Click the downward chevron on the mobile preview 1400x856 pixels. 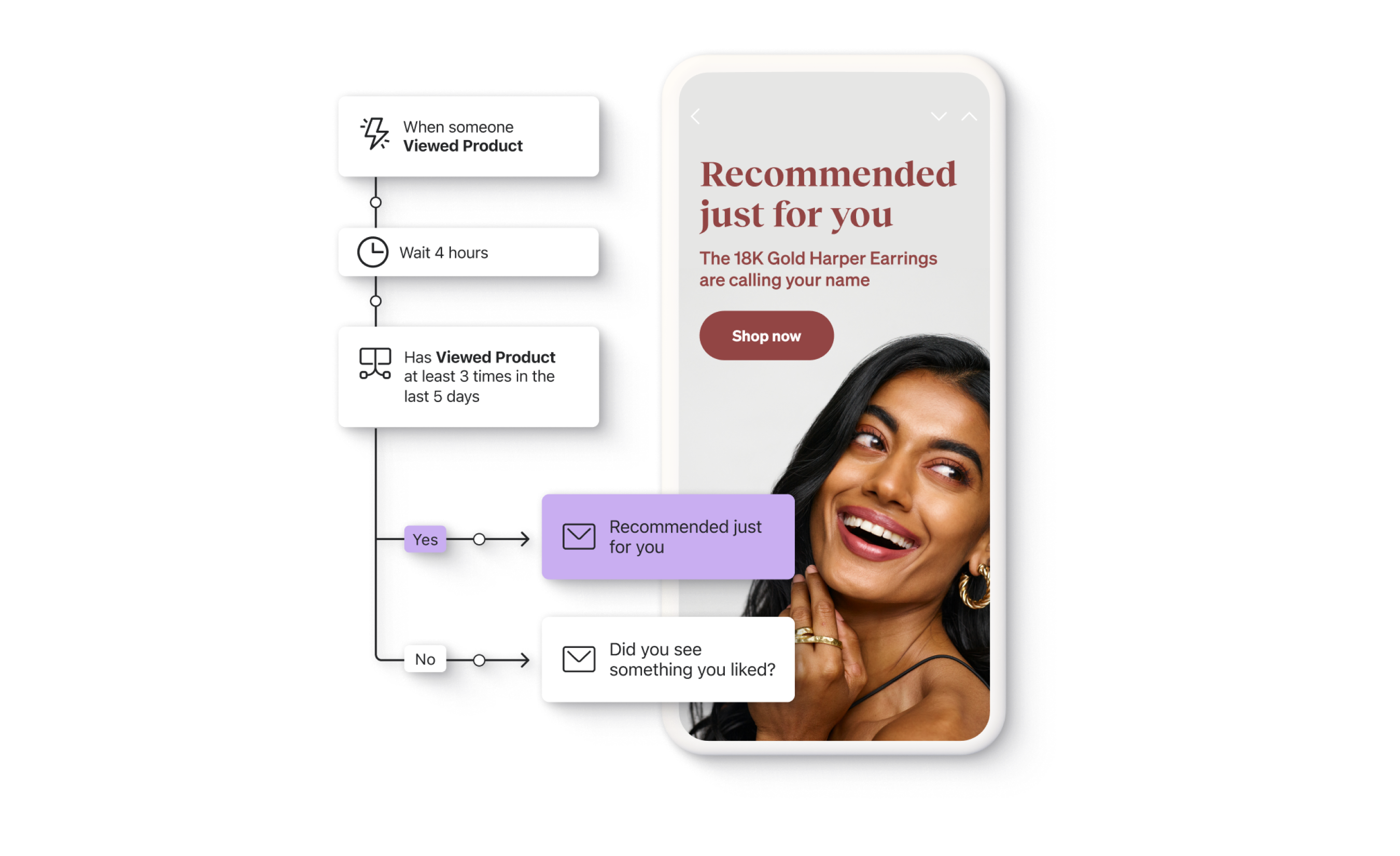(x=939, y=116)
